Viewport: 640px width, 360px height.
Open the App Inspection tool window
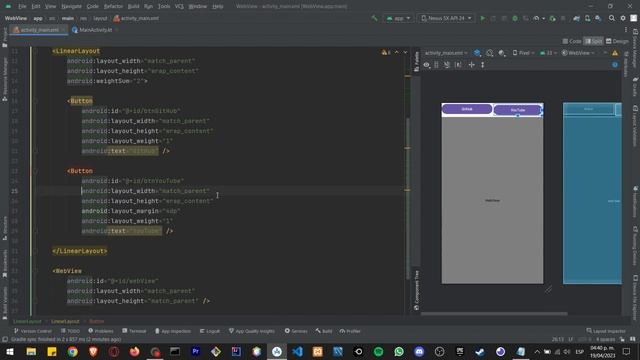(173, 331)
